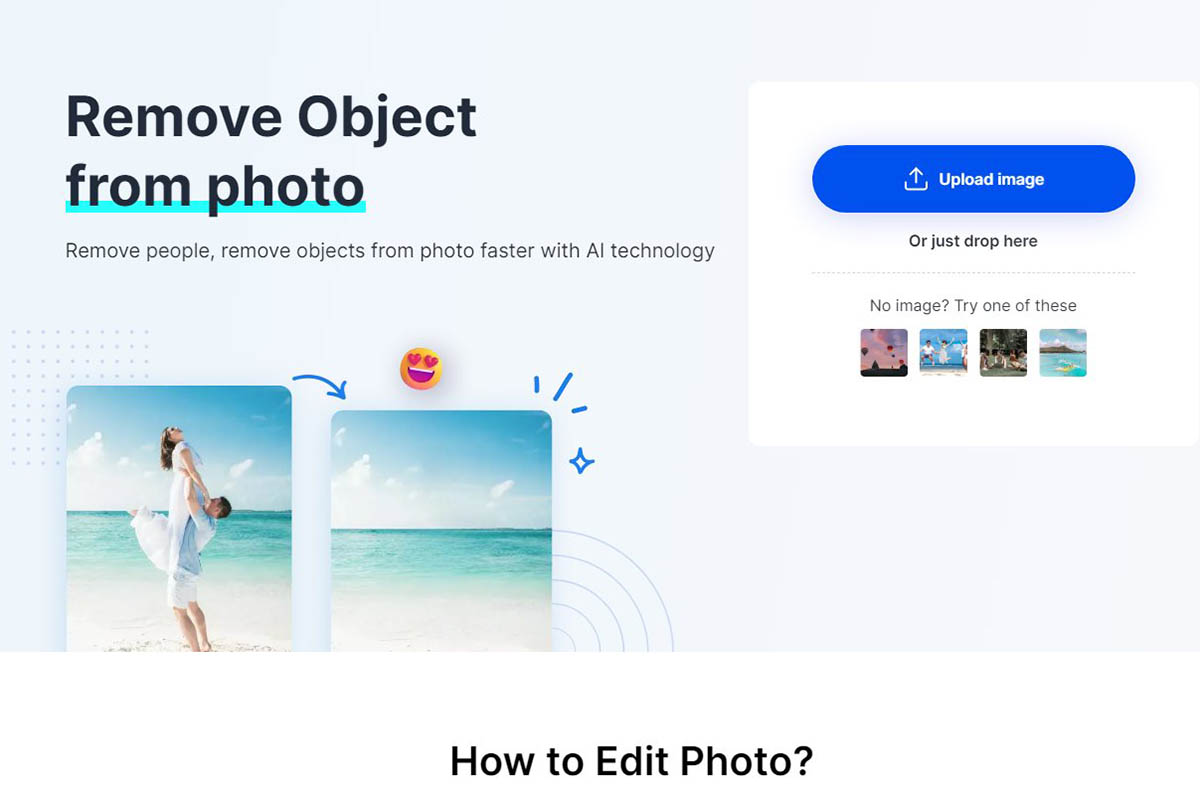Click the dashed divider line in upload panel
This screenshot has height=800, width=1200.
pos(973,272)
